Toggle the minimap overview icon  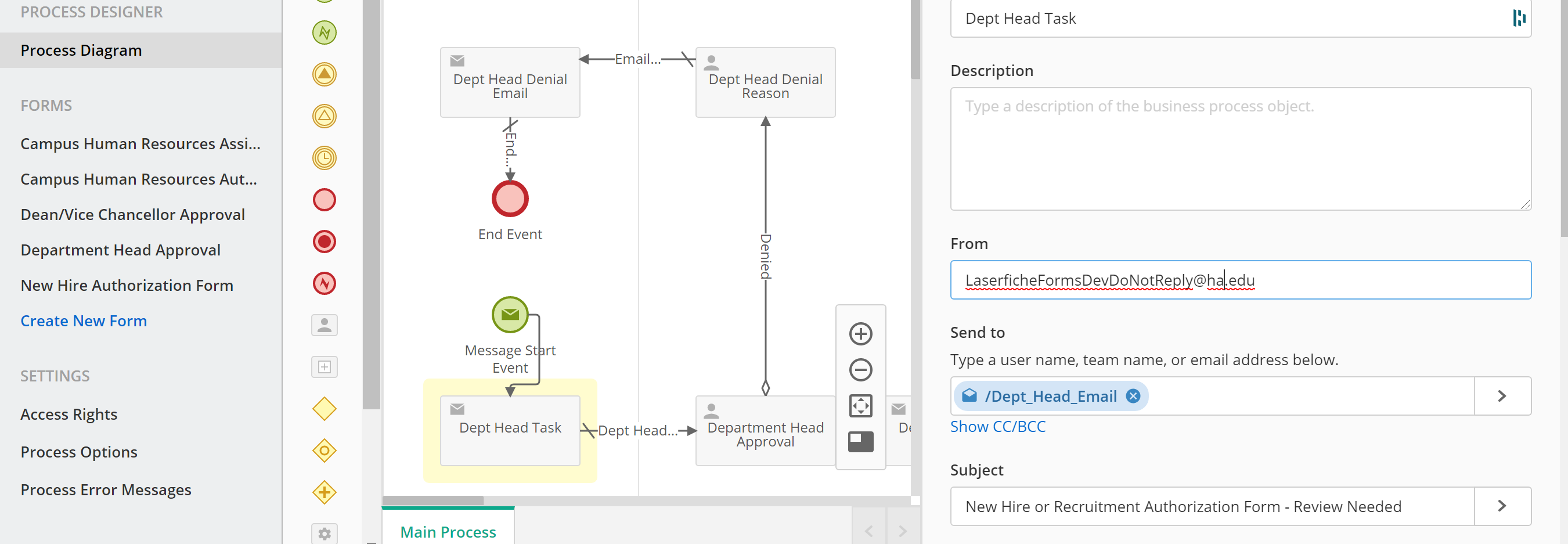(x=861, y=441)
